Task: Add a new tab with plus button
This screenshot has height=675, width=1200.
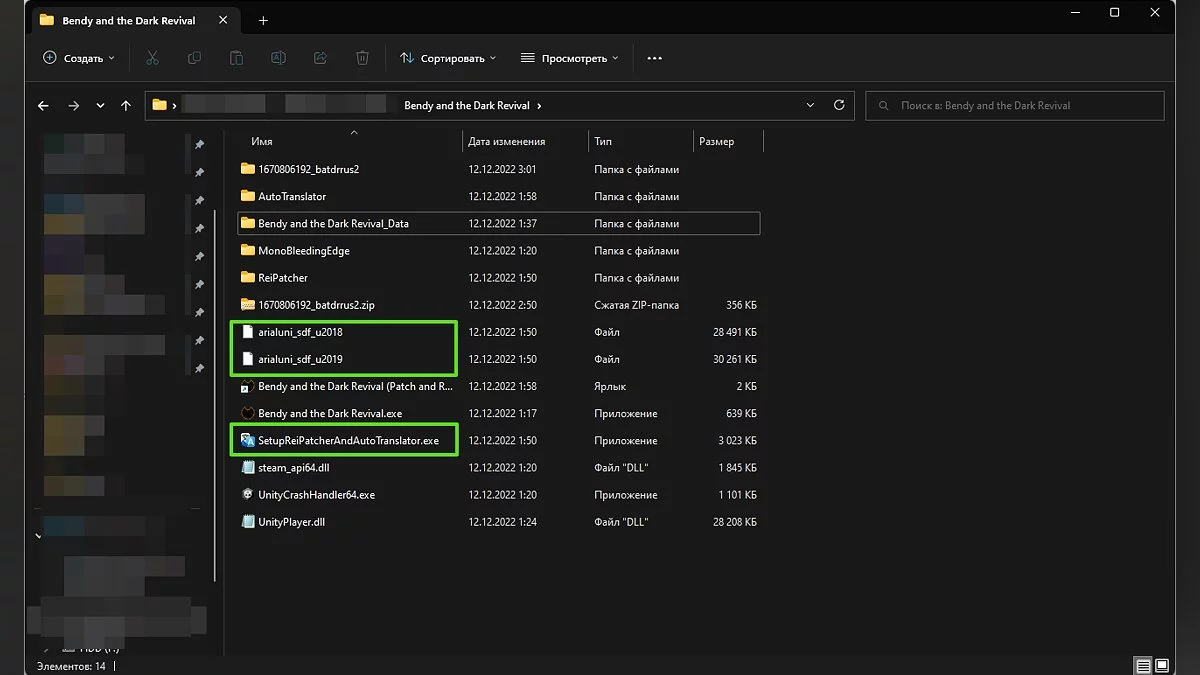Action: coord(263,20)
